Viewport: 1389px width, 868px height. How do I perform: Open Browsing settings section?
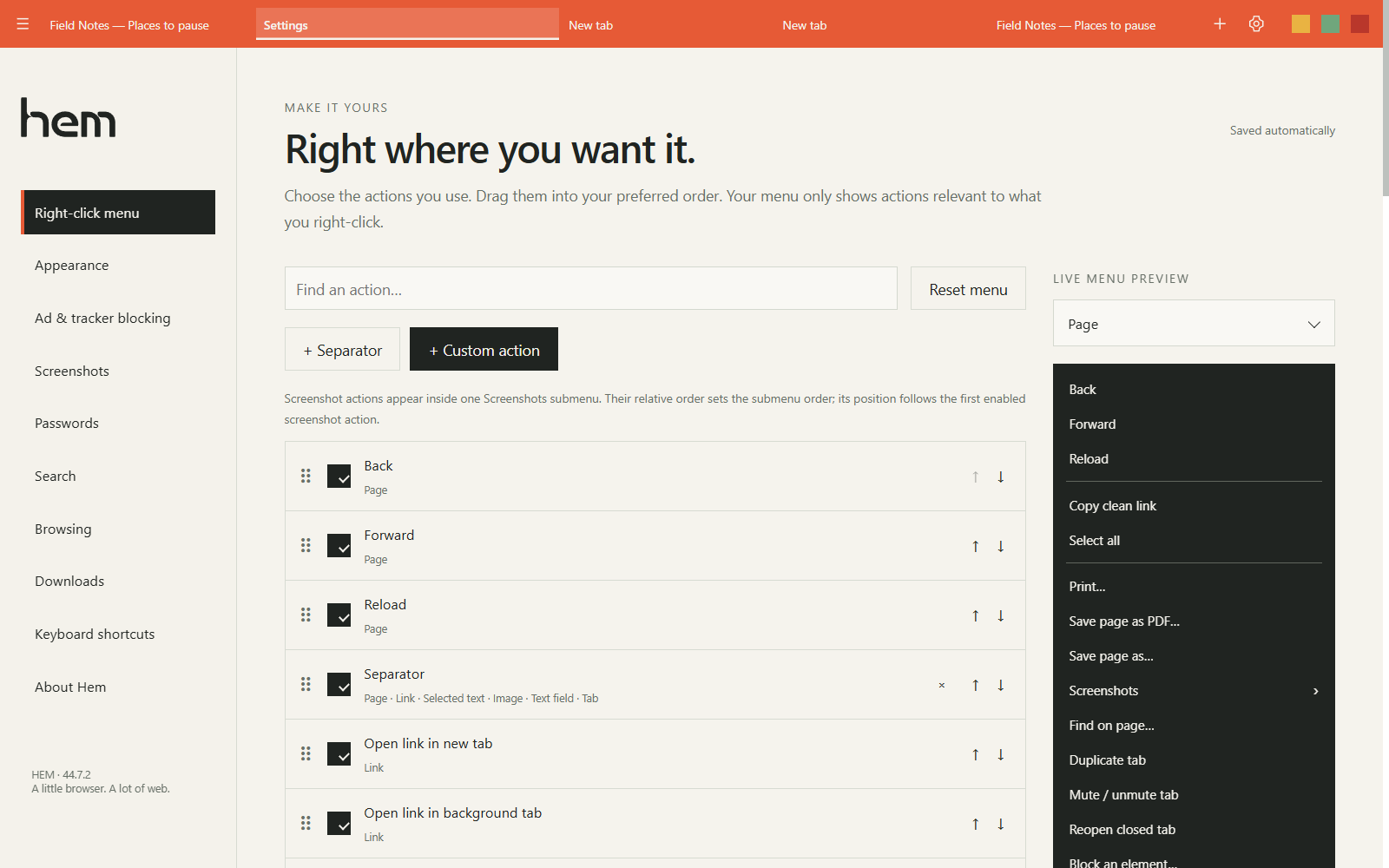point(118,529)
